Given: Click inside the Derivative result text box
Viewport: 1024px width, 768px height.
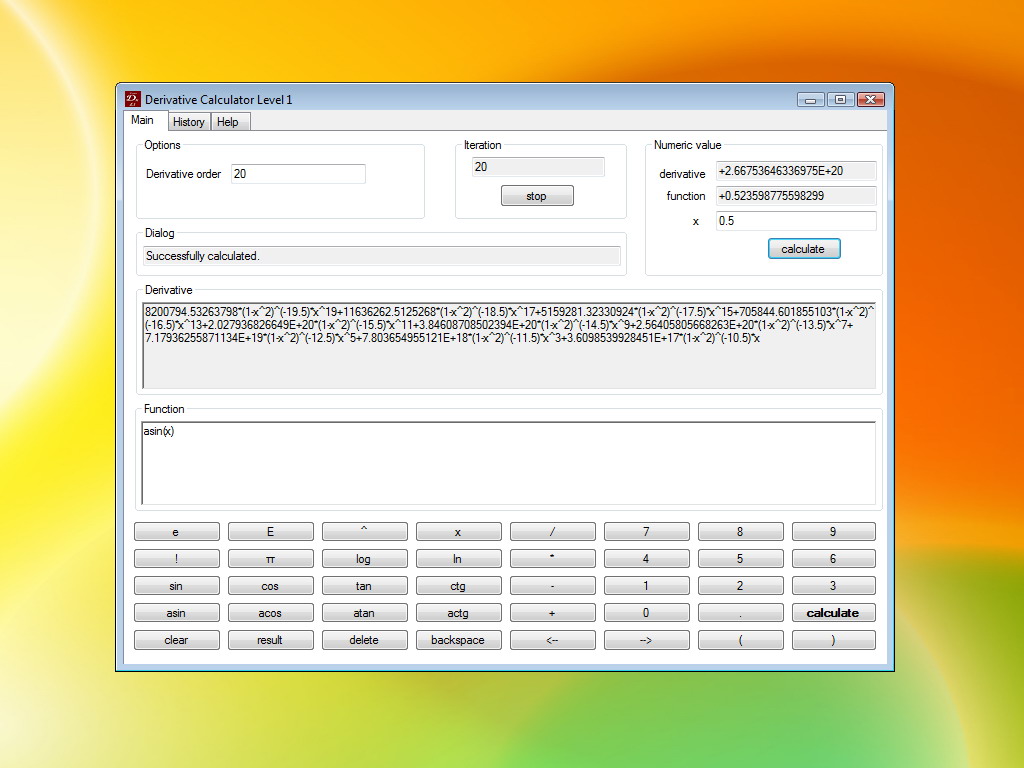Looking at the screenshot, I should point(509,346).
